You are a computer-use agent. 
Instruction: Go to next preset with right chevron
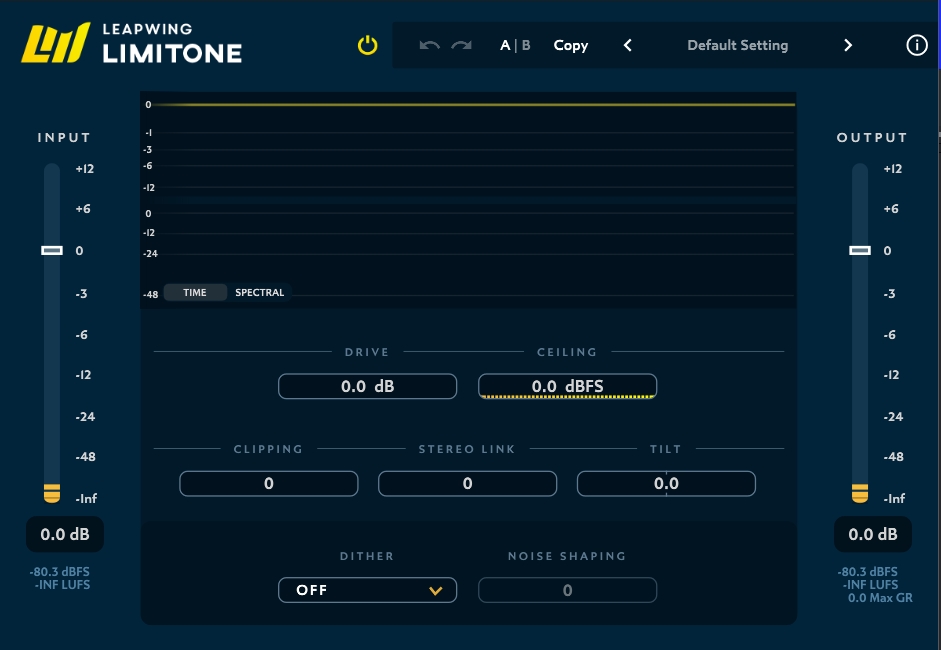point(847,45)
